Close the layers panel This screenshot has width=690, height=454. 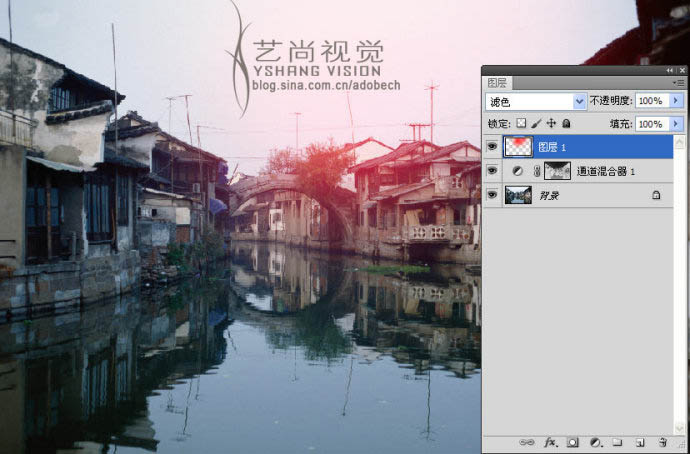point(682,70)
